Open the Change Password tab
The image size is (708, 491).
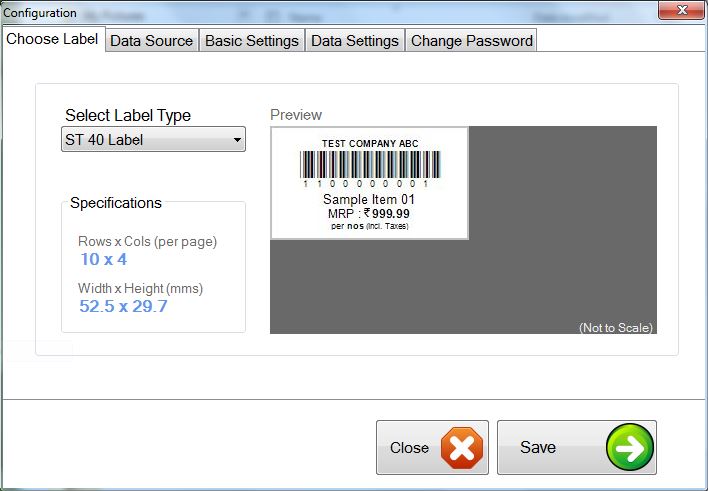471,41
